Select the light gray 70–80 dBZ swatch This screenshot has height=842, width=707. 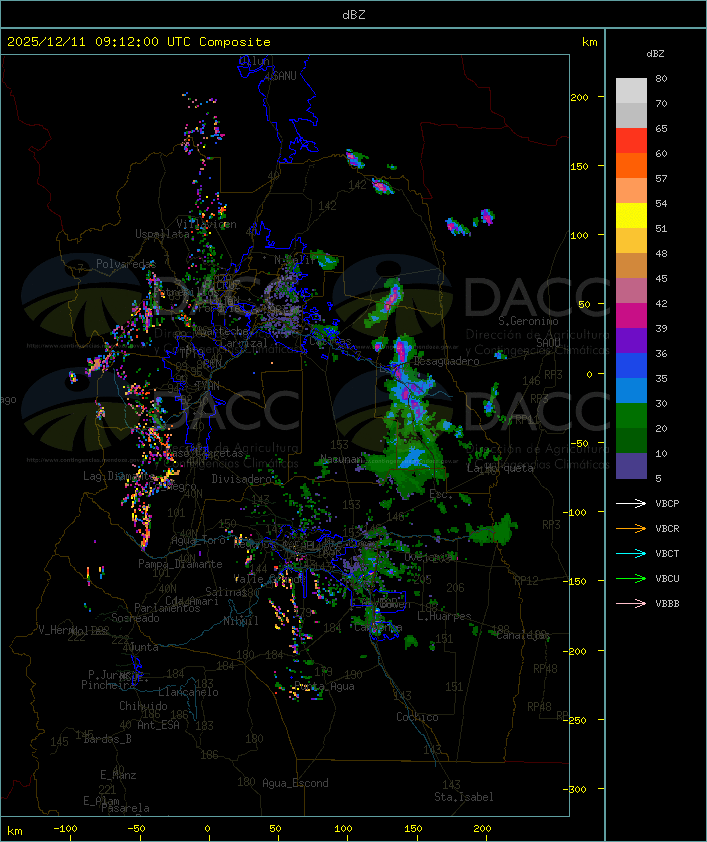point(631,91)
